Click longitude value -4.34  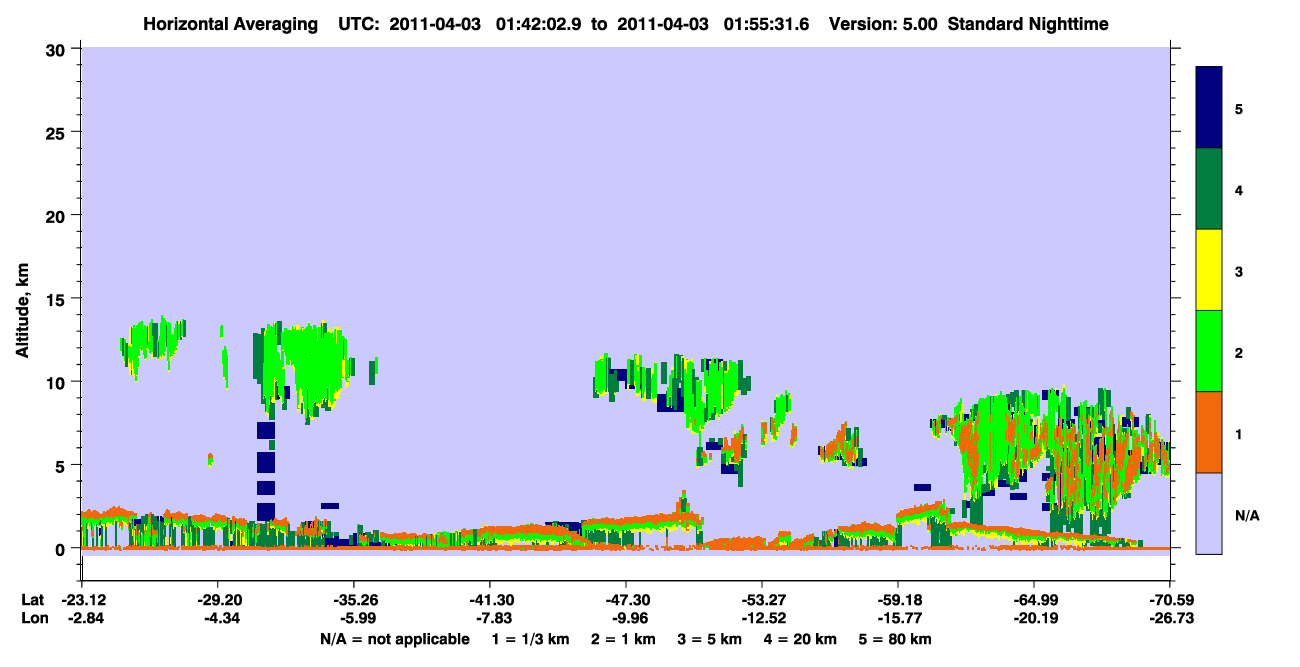[x=218, y=618]
